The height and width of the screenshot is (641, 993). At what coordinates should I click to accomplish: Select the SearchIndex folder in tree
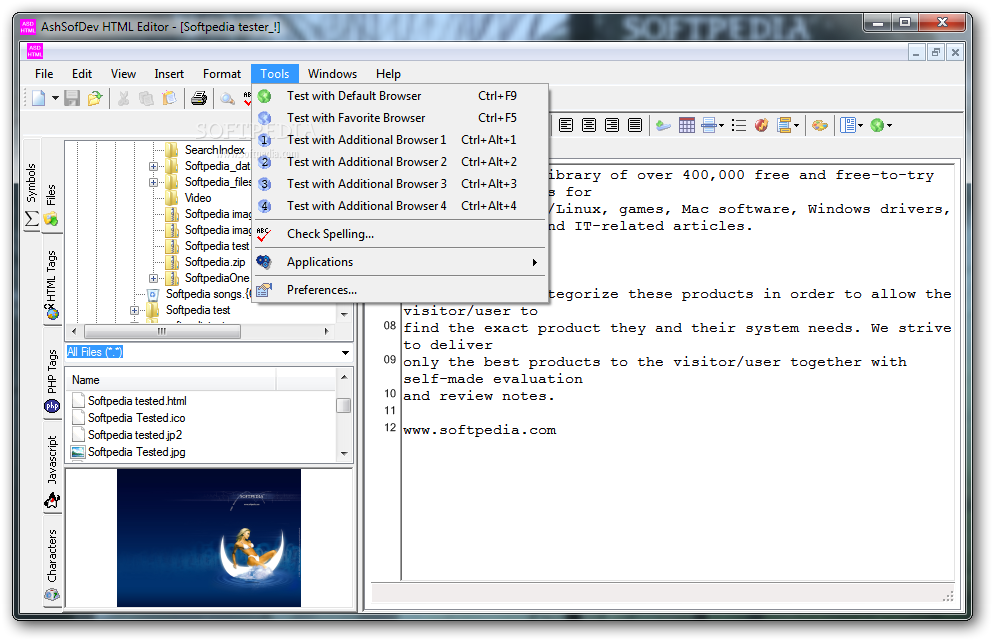[214, 150]
